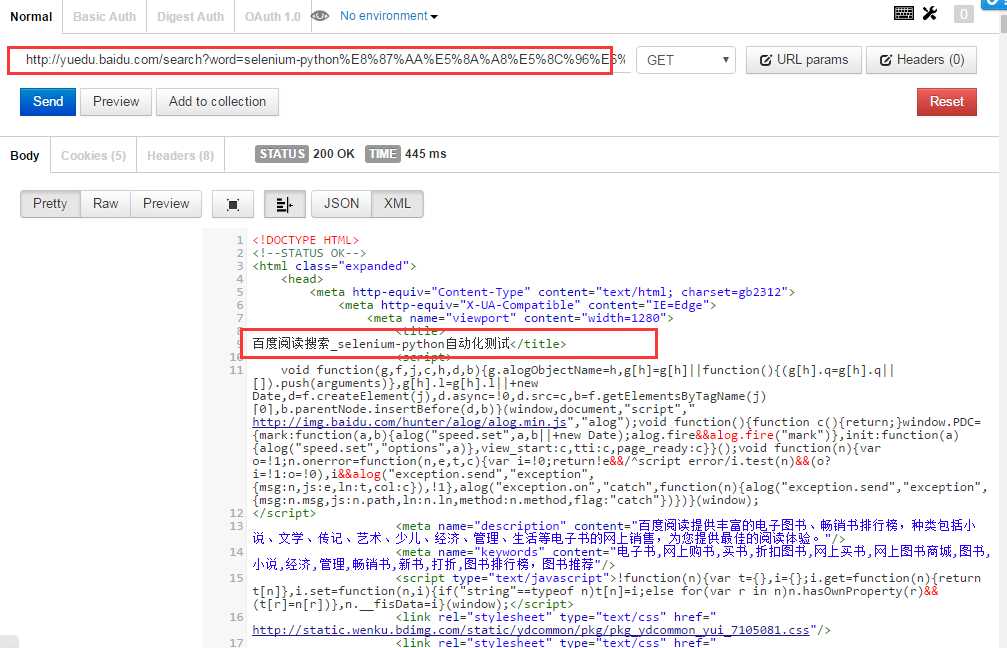Click the charset=gb2312 meta line
Screen dimensions: 1007x648
pyautogui.click(x=552, y=292)
